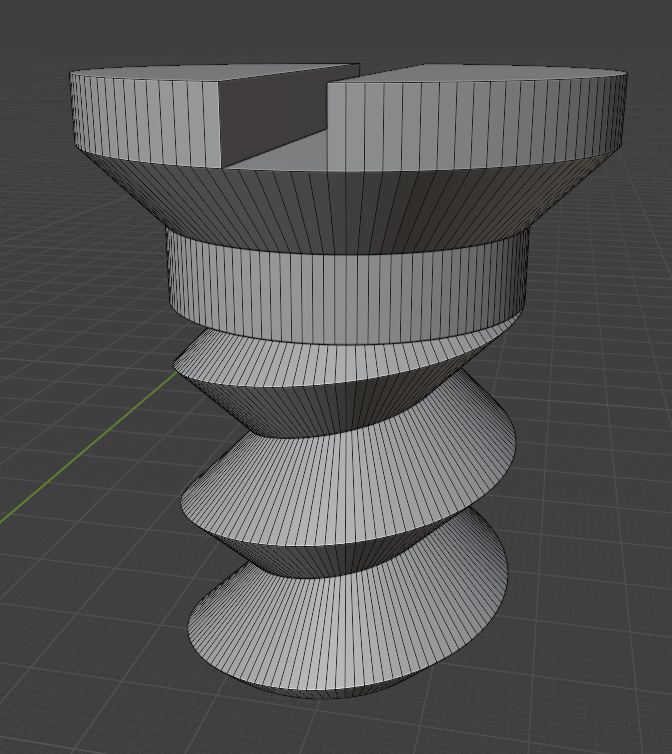Click the green Y axis line
Screen dimensions: 672x754
coord(89,447)
